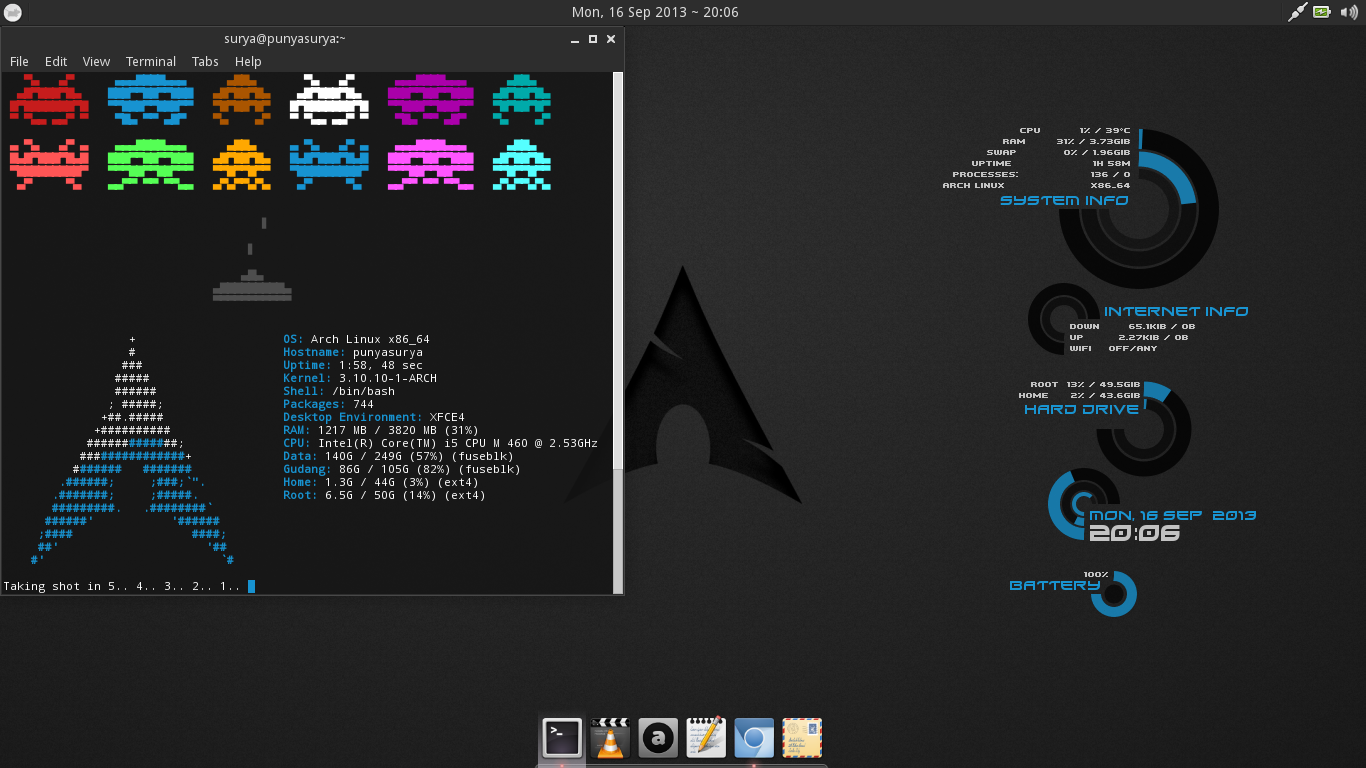Viewport: 1366px width, 768px height.
Task: Launch the Chromium browser from the dock
Action: pos(753,738)
